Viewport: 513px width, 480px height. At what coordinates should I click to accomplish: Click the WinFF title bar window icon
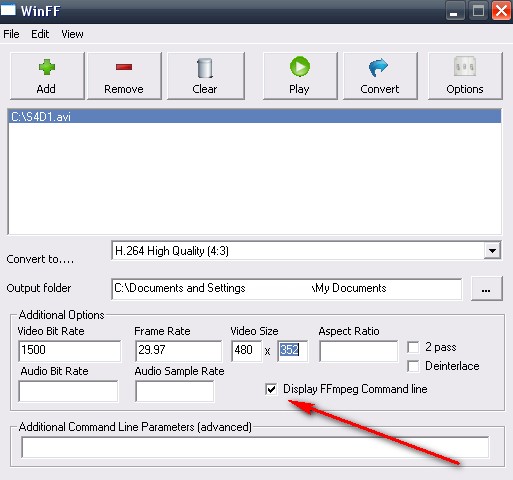click(x=8, y=10)
